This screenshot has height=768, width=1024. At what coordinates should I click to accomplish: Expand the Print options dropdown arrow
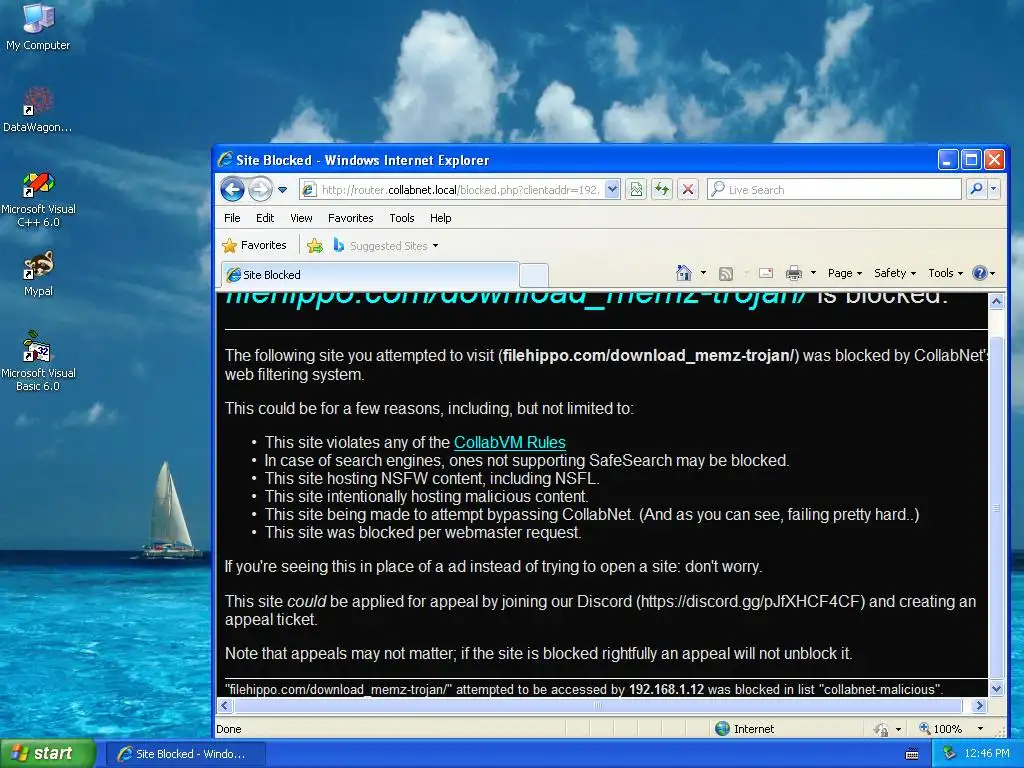813,273
